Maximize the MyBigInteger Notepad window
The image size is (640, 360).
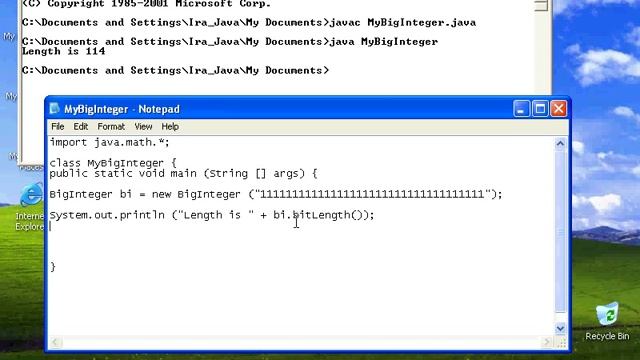click(540, 109)
